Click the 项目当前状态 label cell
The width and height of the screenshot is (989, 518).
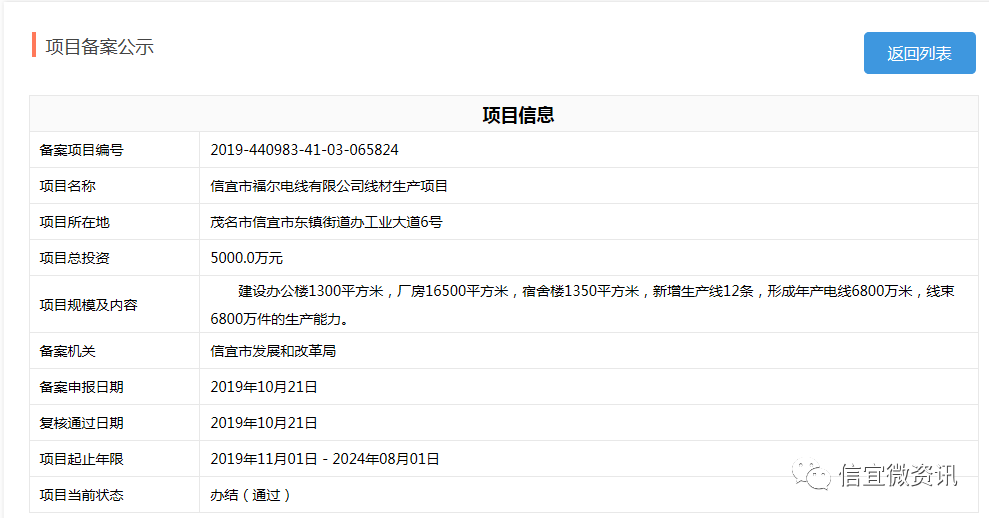[x=114, y=495]
